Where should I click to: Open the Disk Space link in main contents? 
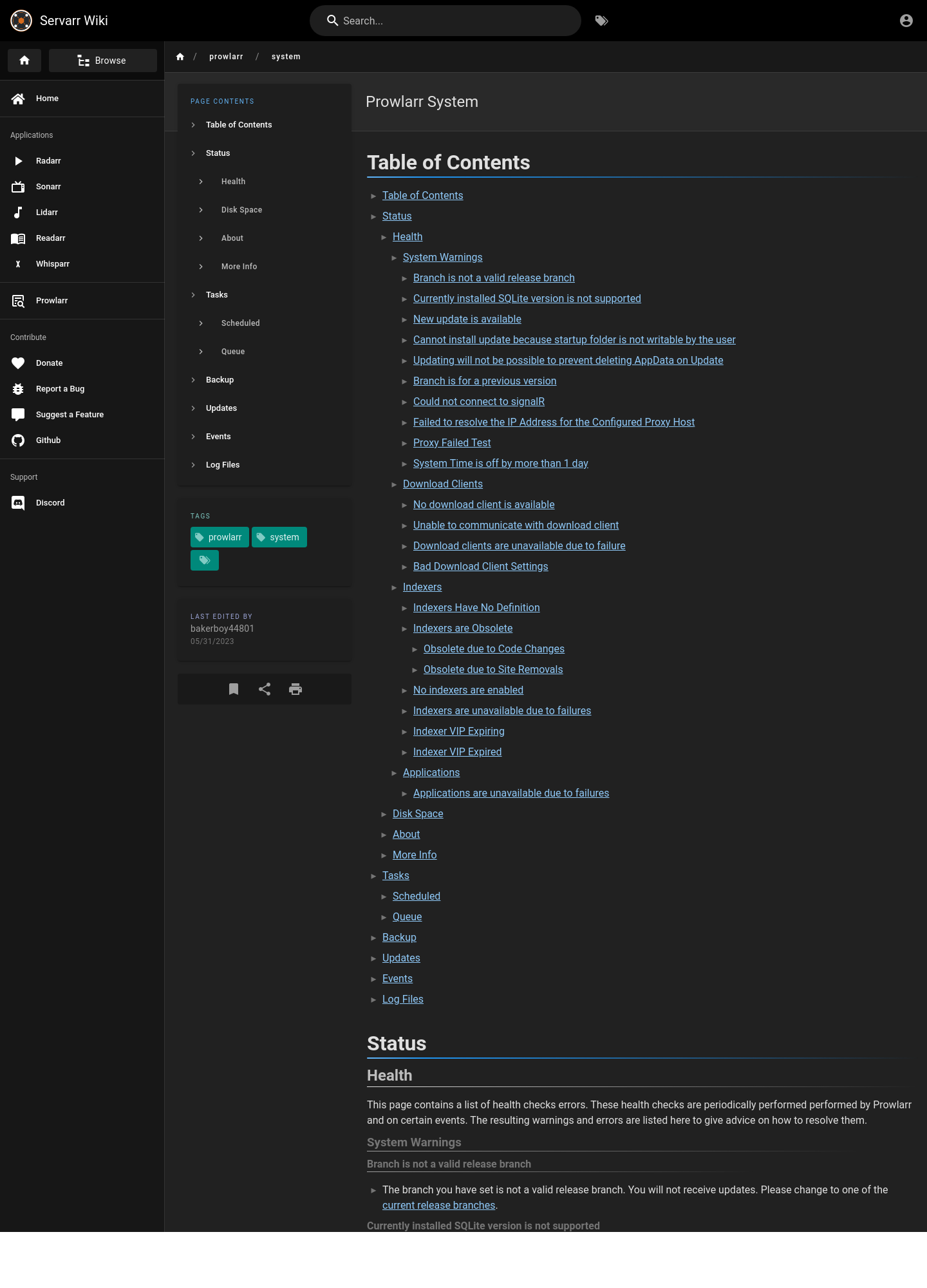[418, 814]
